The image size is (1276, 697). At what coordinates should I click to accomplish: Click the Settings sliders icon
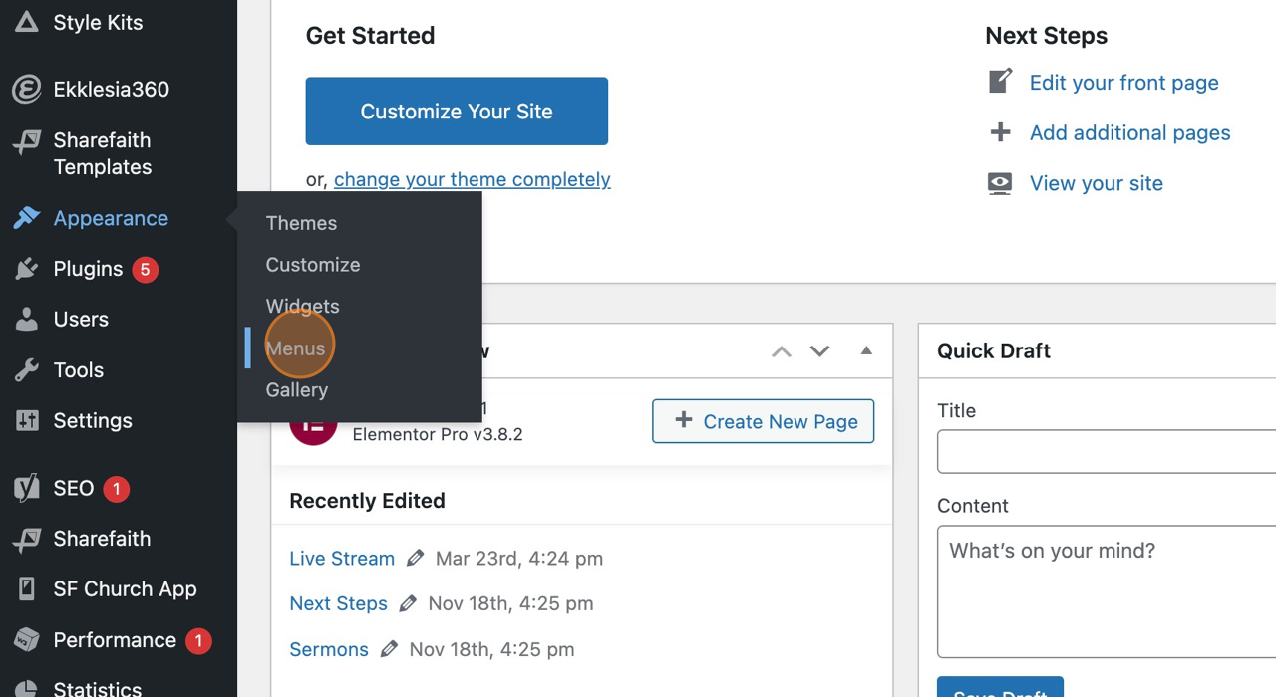[x=27, y=420]
